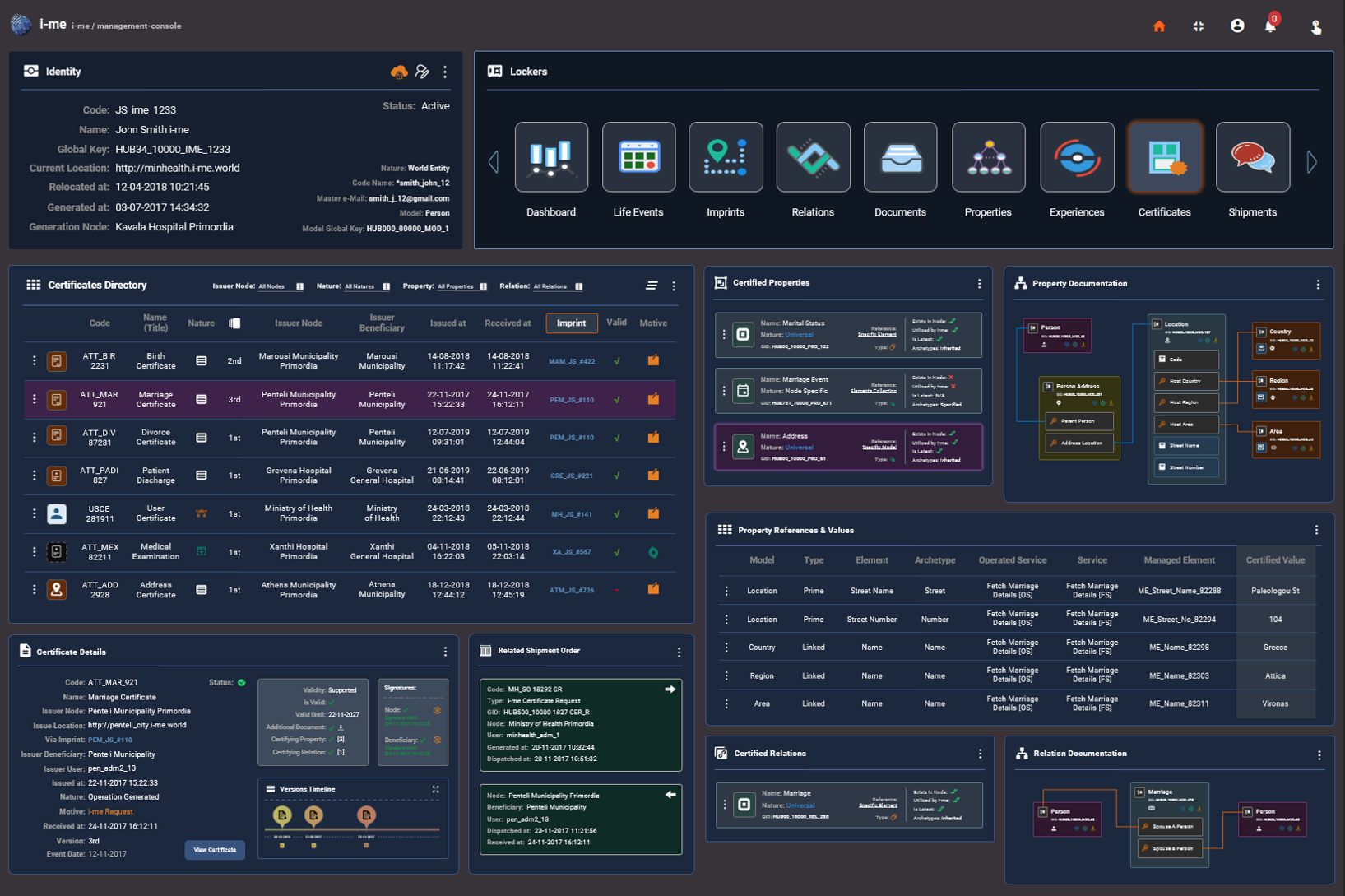The width and height of the screenshot is (1345, 896).
Task: Expand the Versions Timeline to fullscreen
Action: 435,789
